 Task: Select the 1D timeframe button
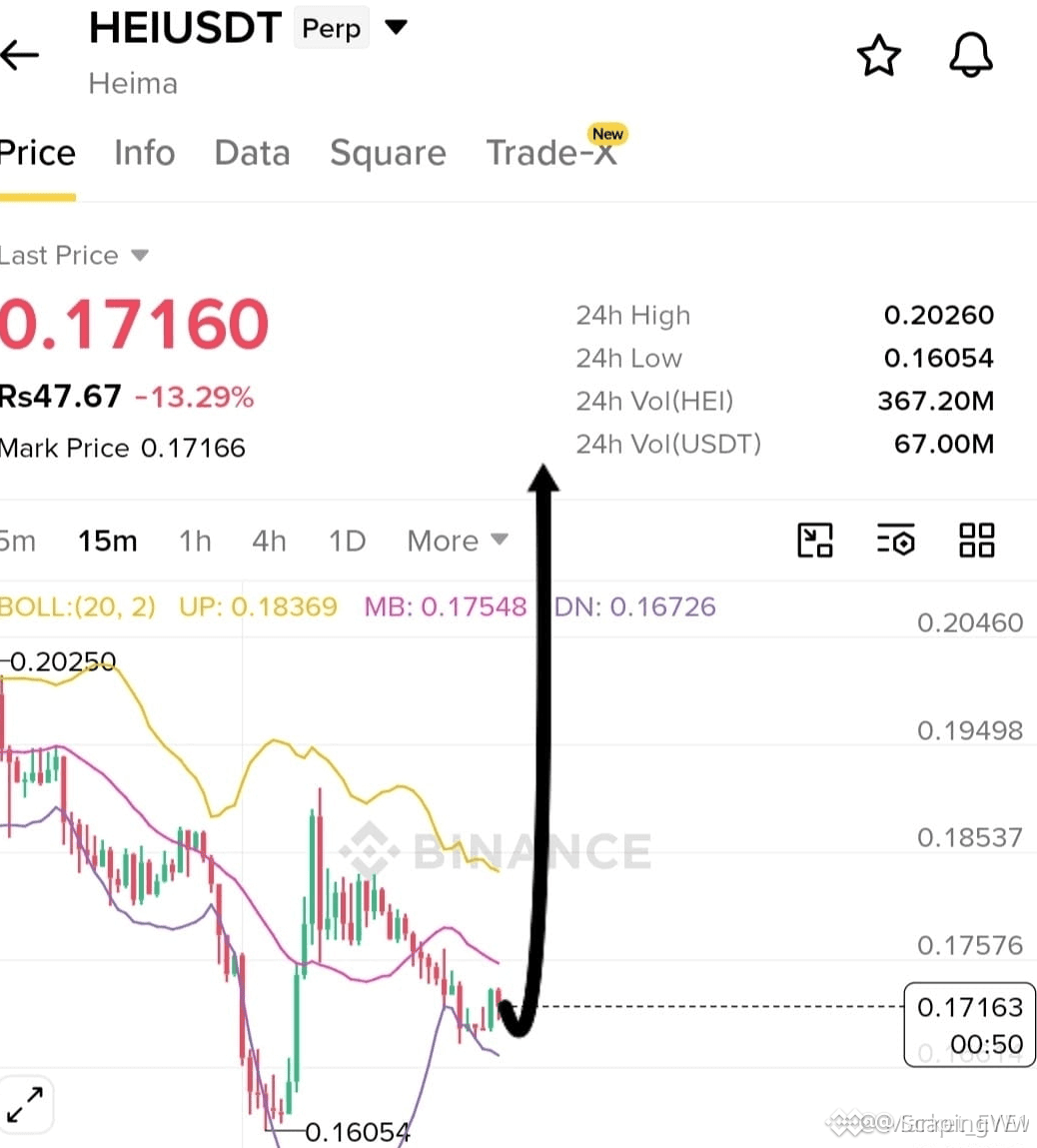347,542
